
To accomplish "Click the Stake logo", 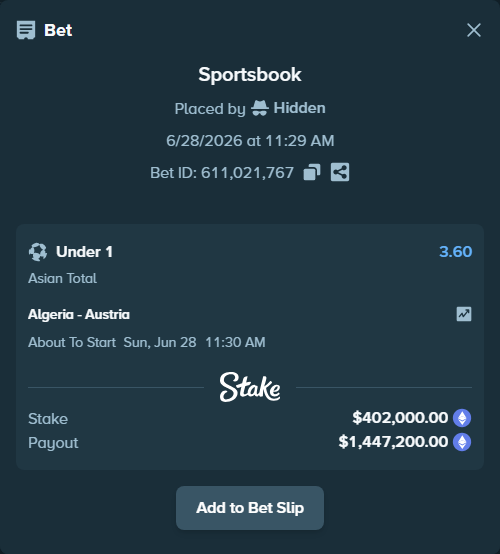I will (x=250, y=387).
